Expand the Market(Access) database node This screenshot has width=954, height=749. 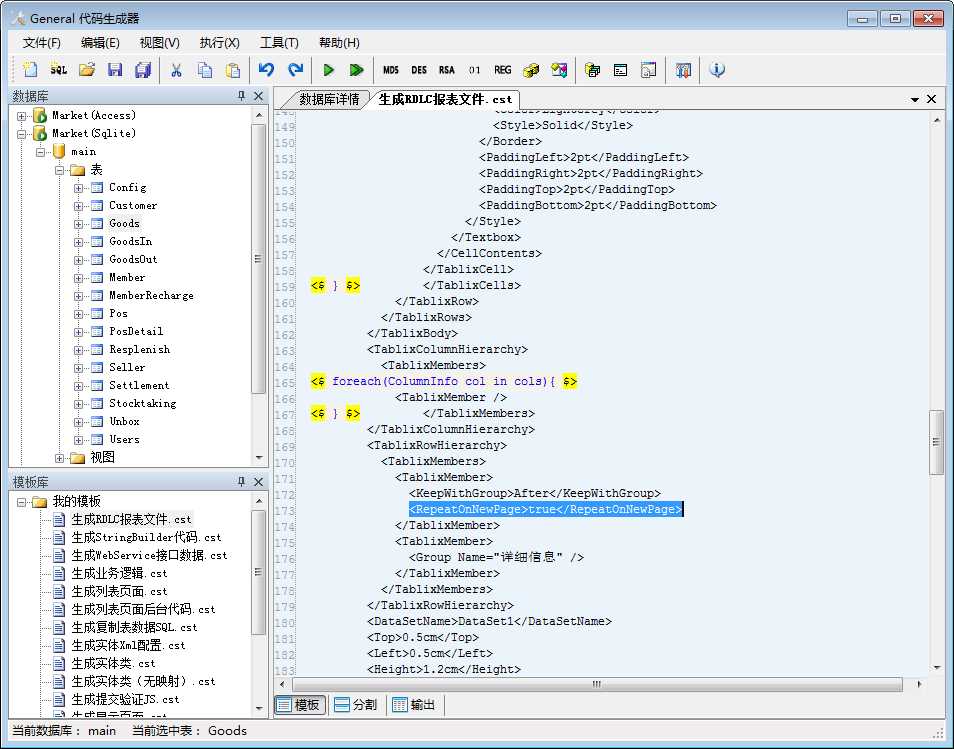pyautogui.click(x=22, y=116)
